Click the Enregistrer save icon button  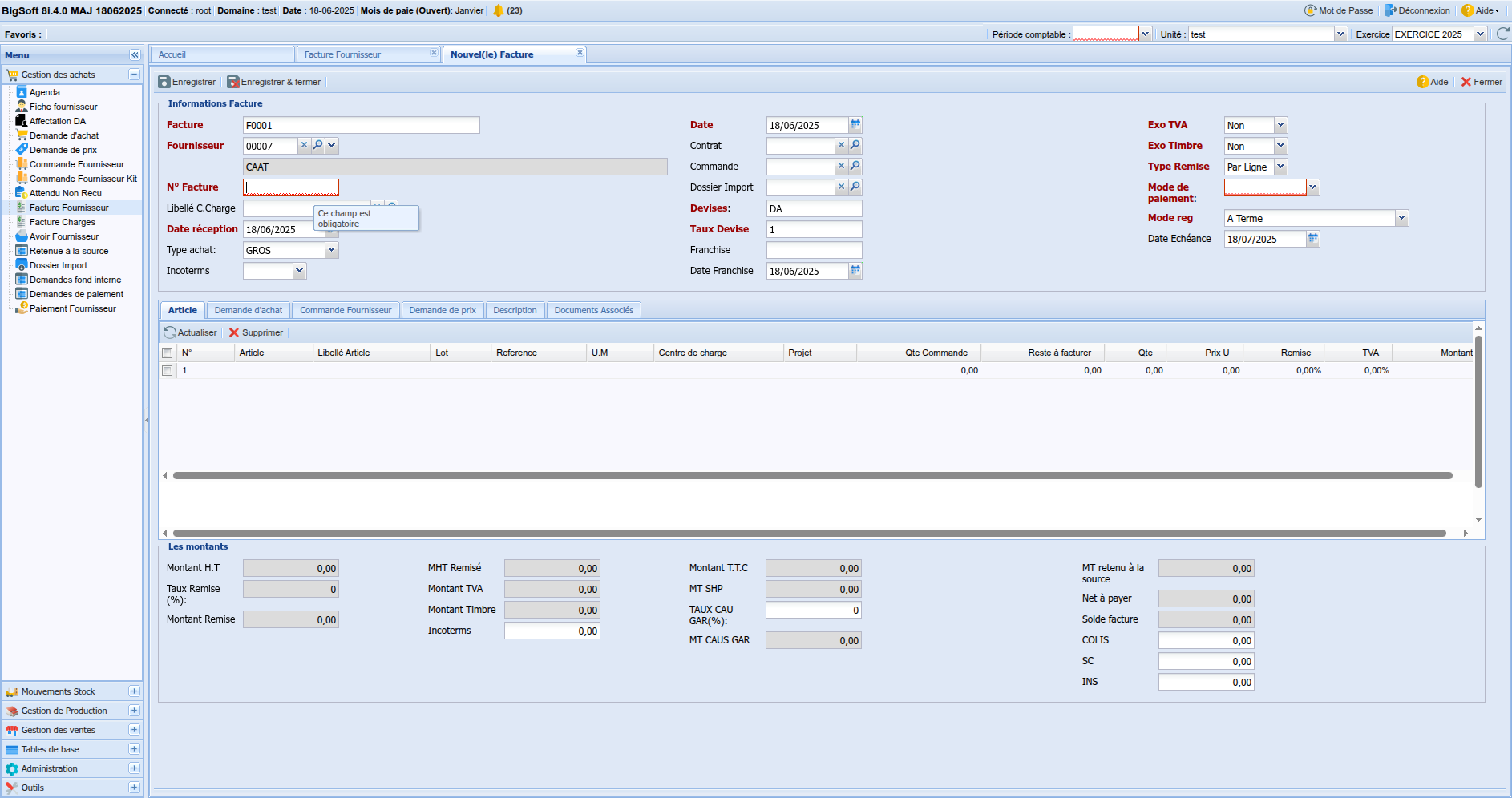point(187,82)
